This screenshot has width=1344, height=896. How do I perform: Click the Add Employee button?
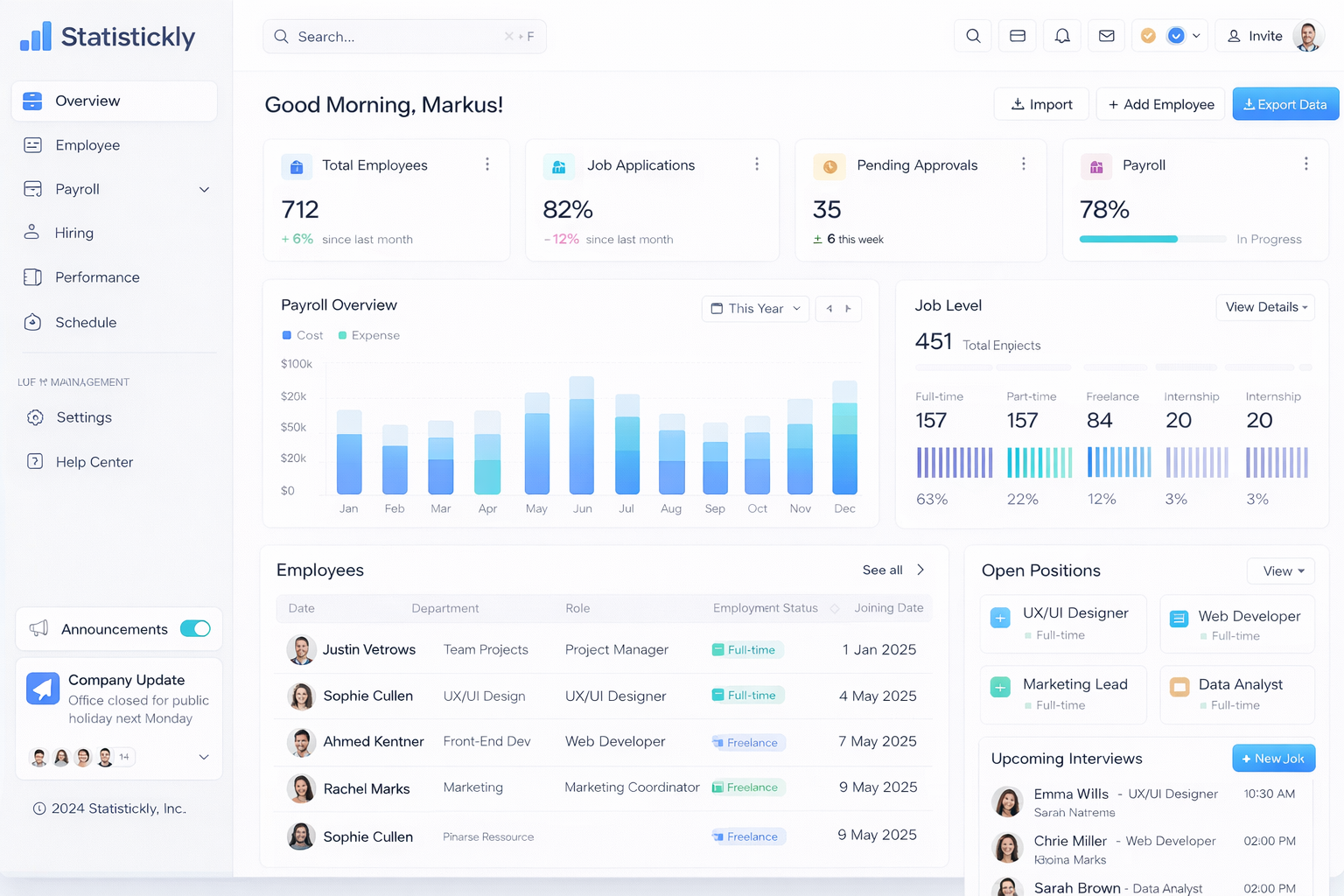point(1160,103)
